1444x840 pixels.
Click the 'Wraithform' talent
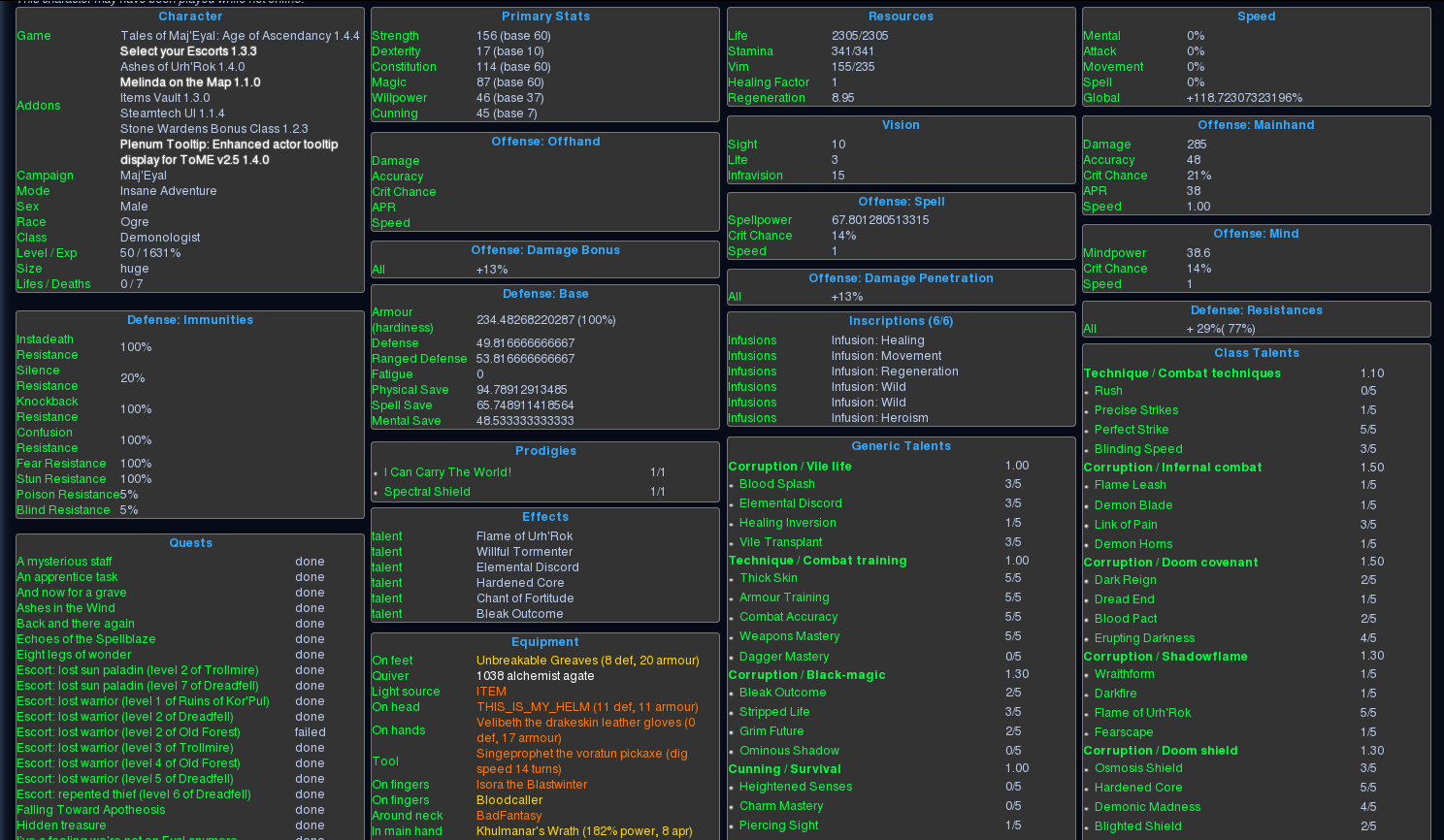(x=1125, y=674)
